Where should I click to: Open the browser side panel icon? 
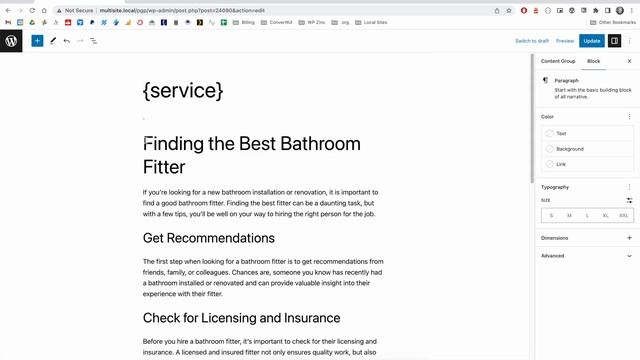pos(608,11)
